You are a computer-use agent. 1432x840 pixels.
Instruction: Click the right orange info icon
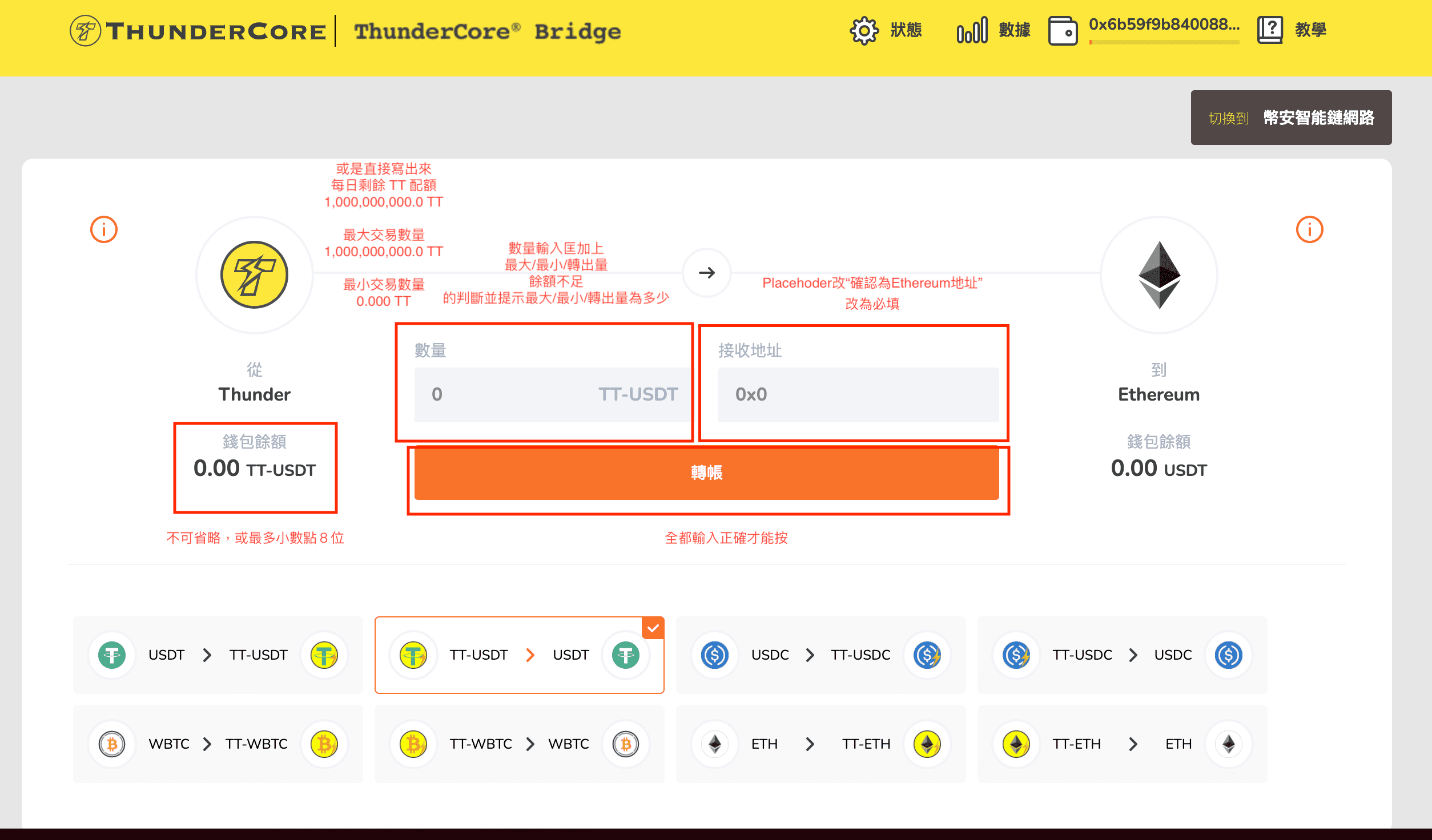pyautogui.click(x=1310, y=229)
